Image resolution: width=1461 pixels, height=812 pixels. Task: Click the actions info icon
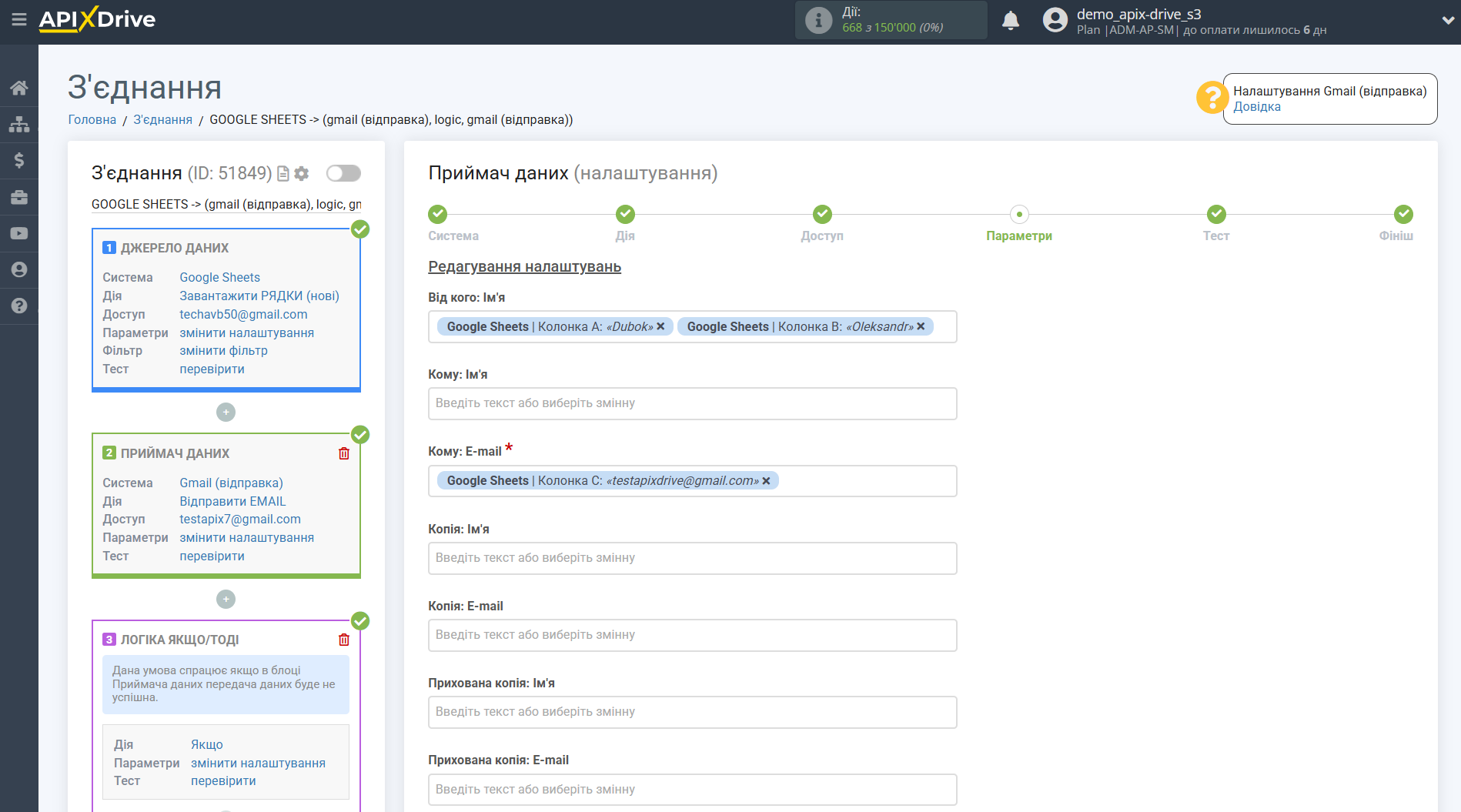coord(818,20)
